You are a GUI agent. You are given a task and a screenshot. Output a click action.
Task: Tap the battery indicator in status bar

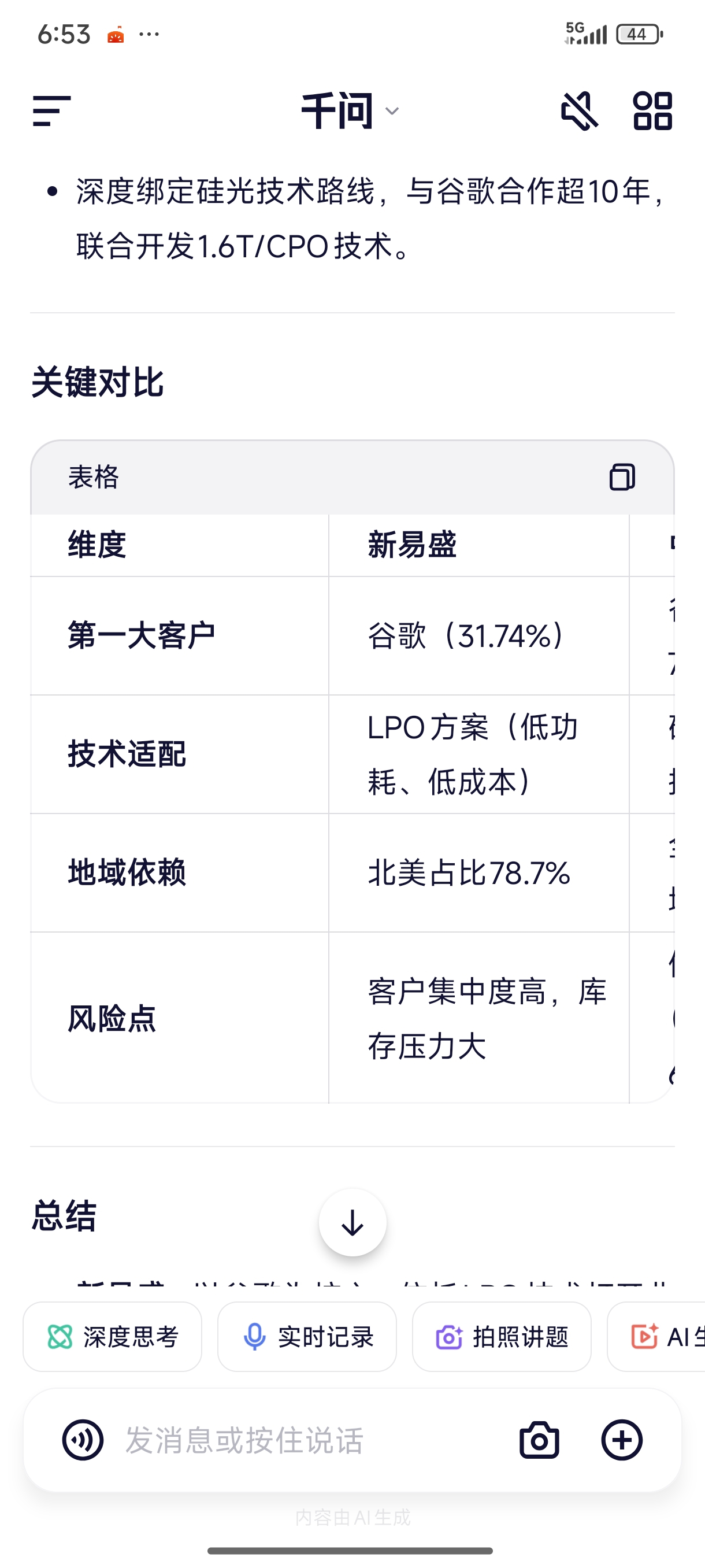coord(637,34)
